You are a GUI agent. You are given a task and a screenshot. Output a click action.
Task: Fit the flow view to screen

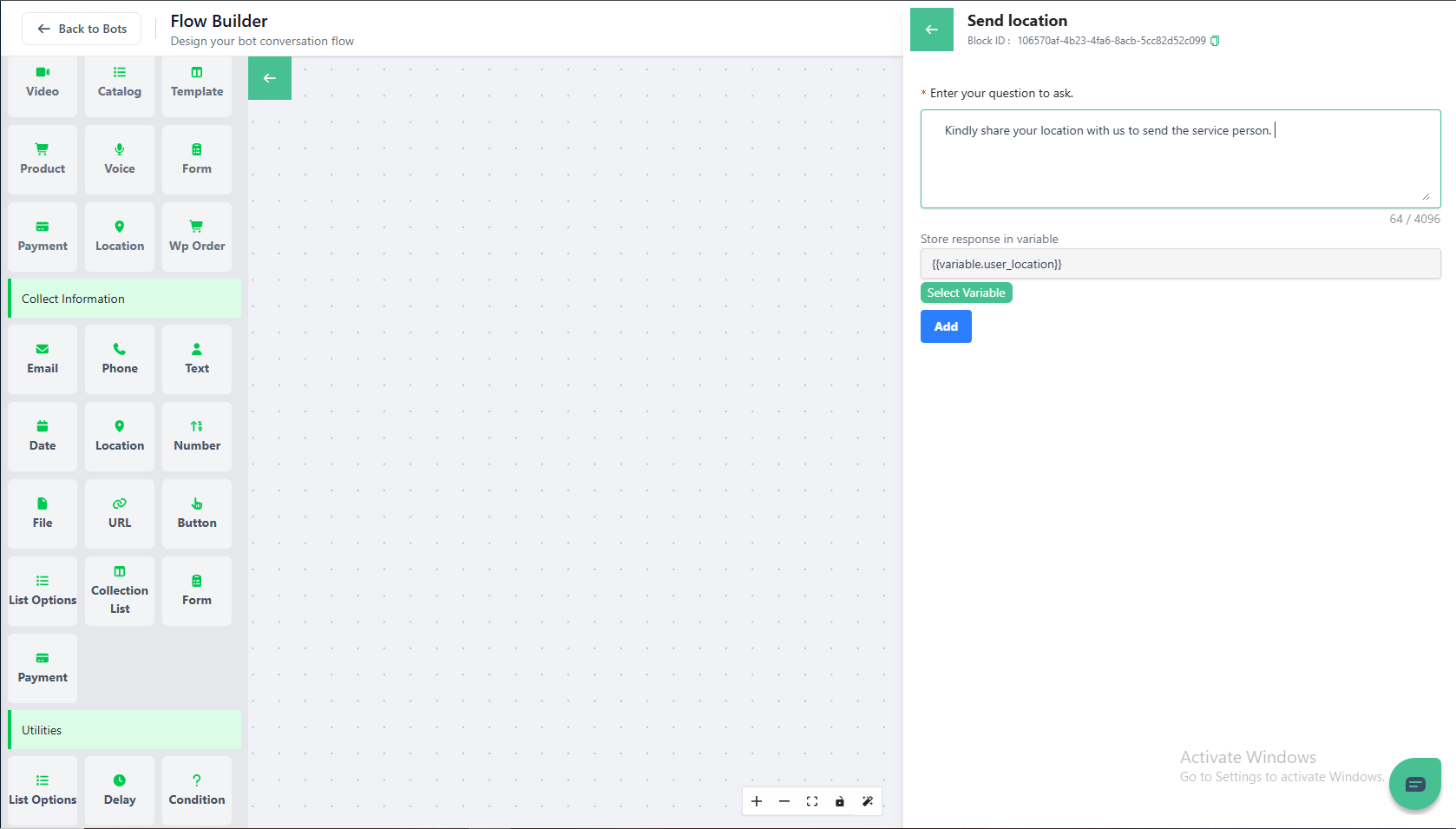[812, 801]
